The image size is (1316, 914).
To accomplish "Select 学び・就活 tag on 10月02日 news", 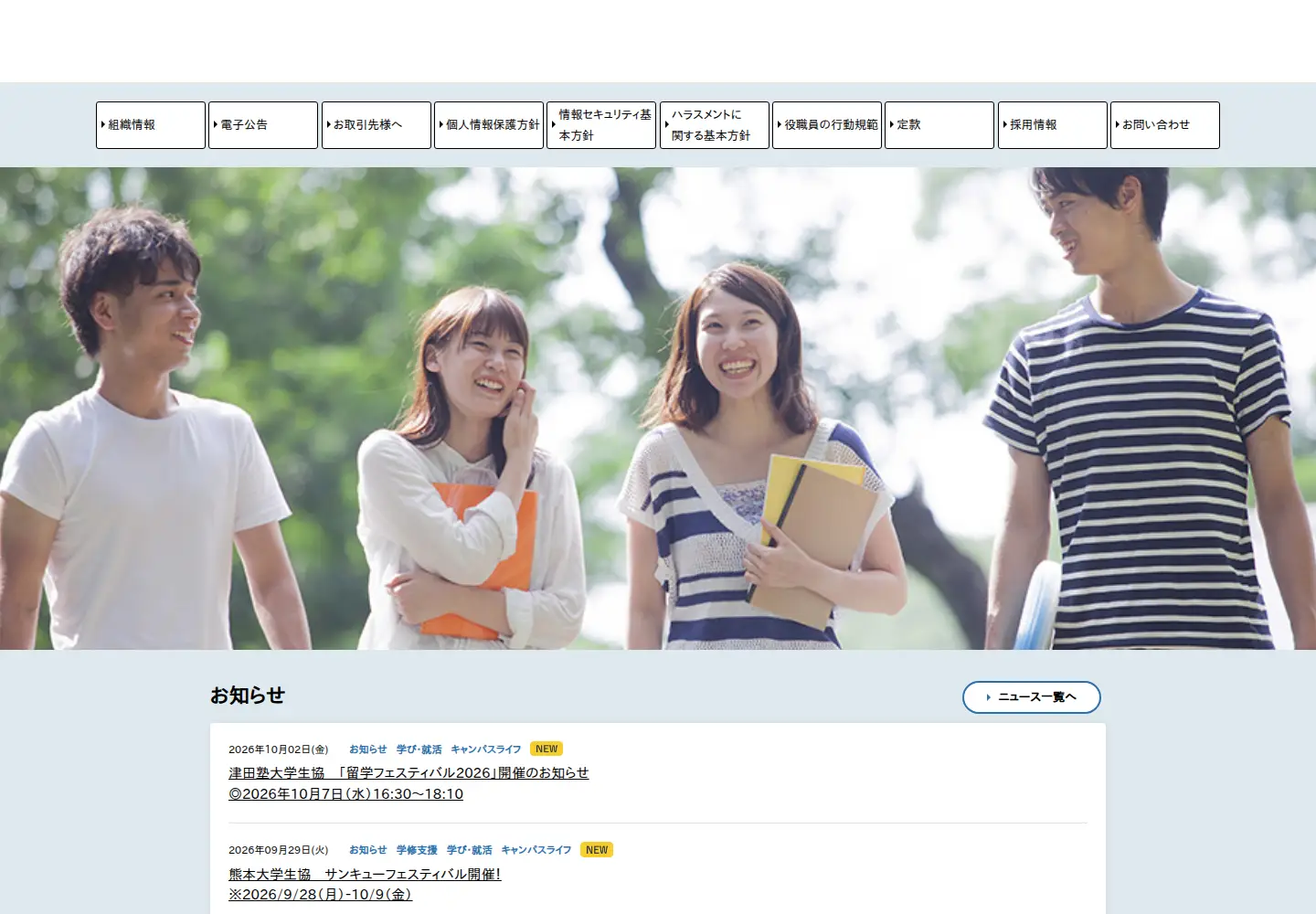I will coord(419,749).
